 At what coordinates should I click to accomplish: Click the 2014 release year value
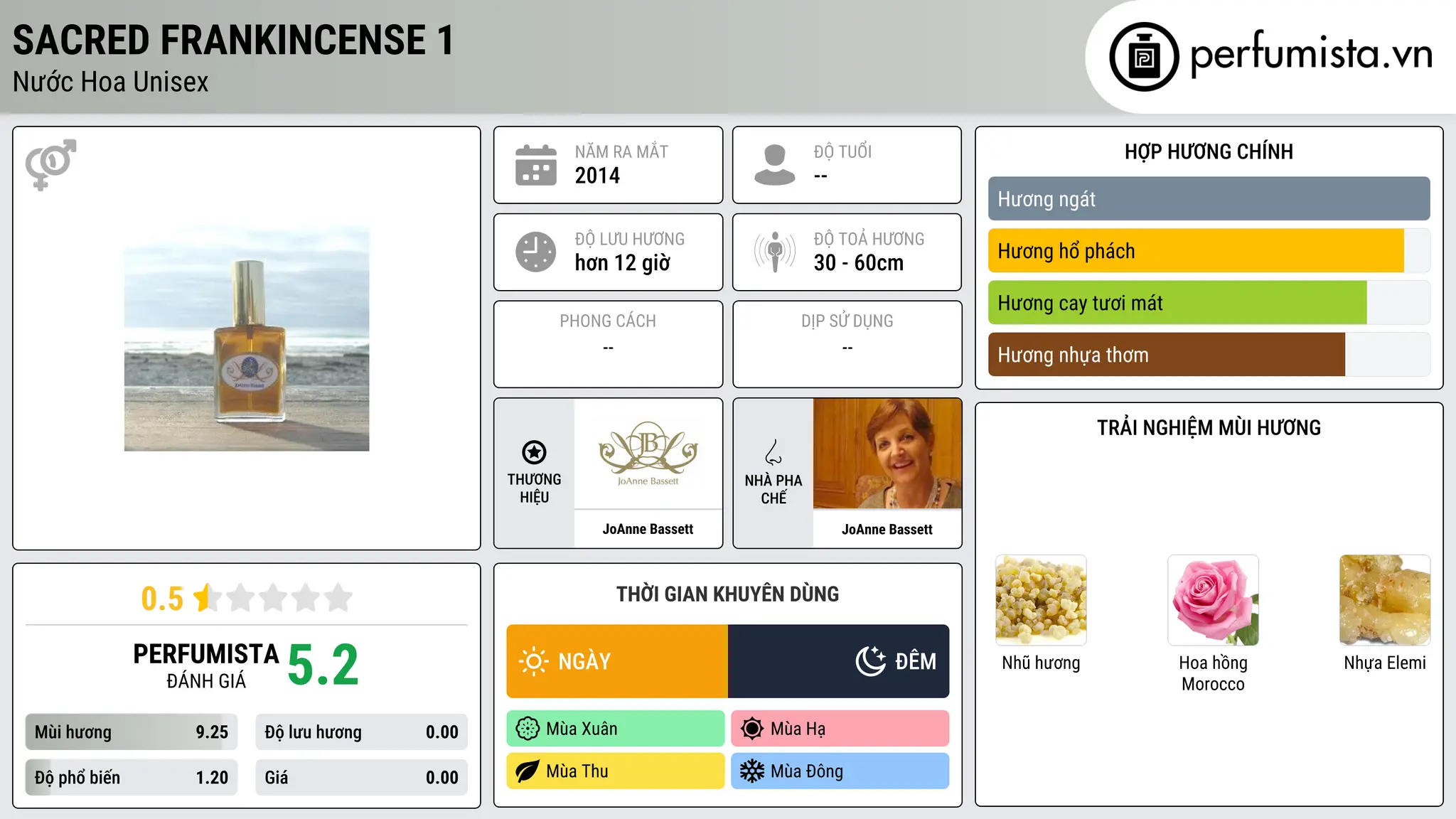597,176
